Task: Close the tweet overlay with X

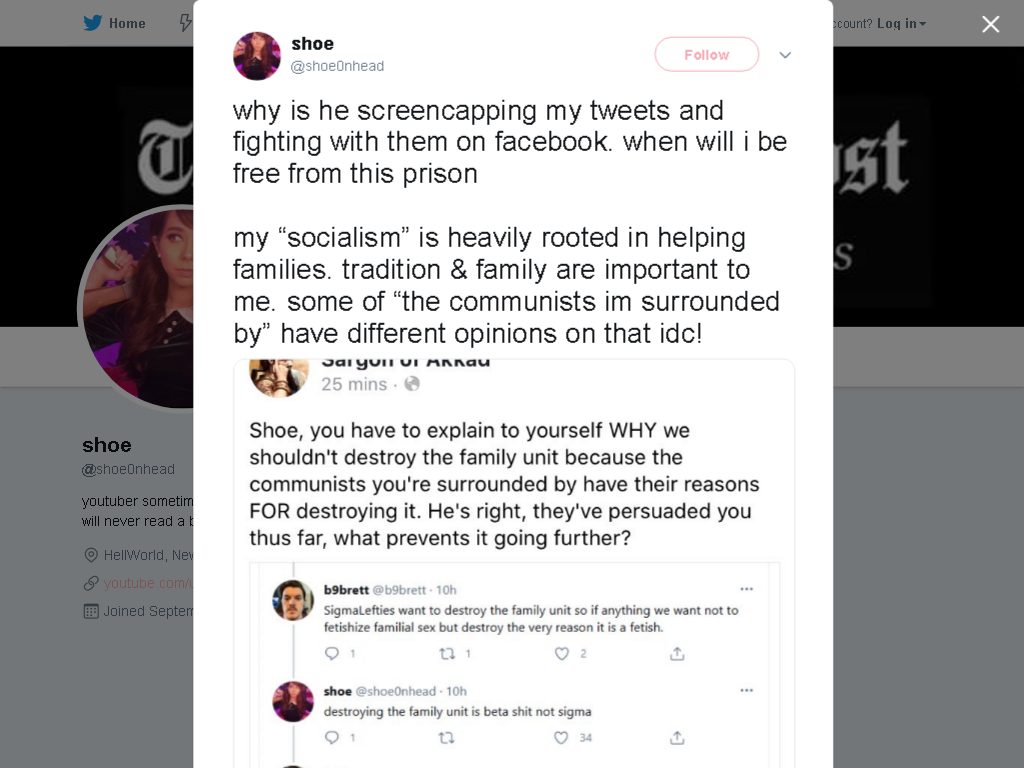Action: coord(991,24)
